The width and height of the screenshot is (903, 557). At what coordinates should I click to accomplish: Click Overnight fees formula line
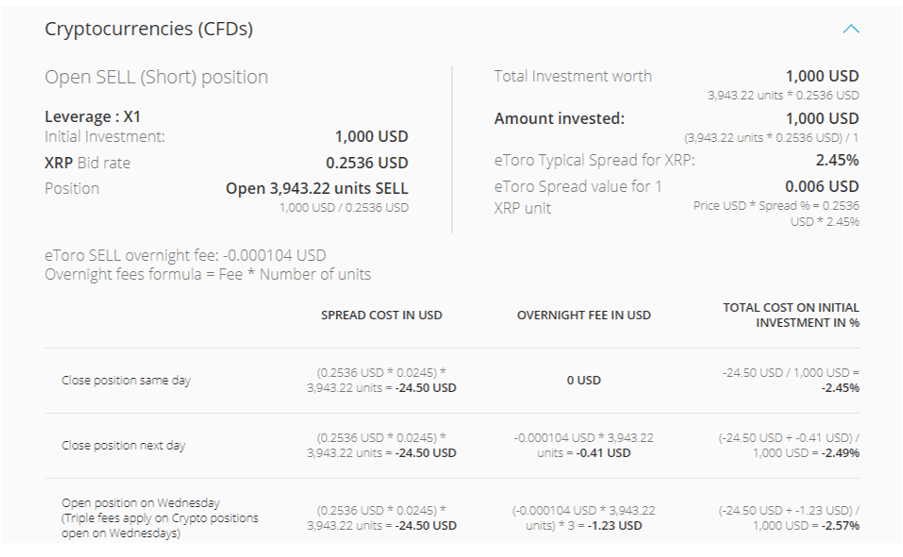(207, 274)
